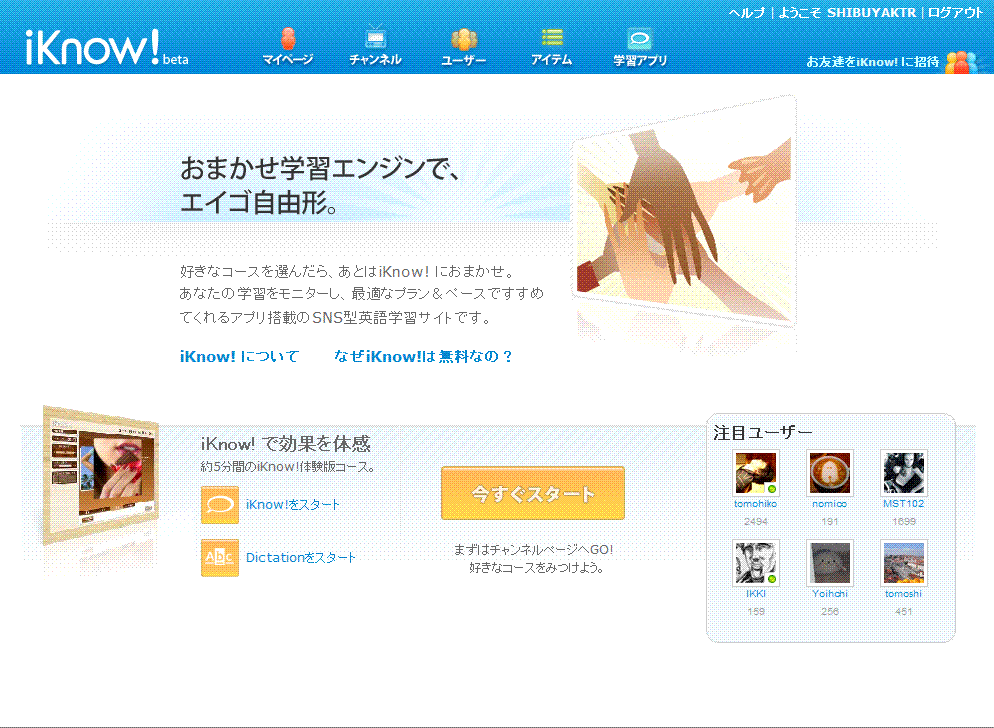Click the おまかせ学習エンジンで headline
The width and height of the screenshot is (994, 728).
tap(320, 168)
